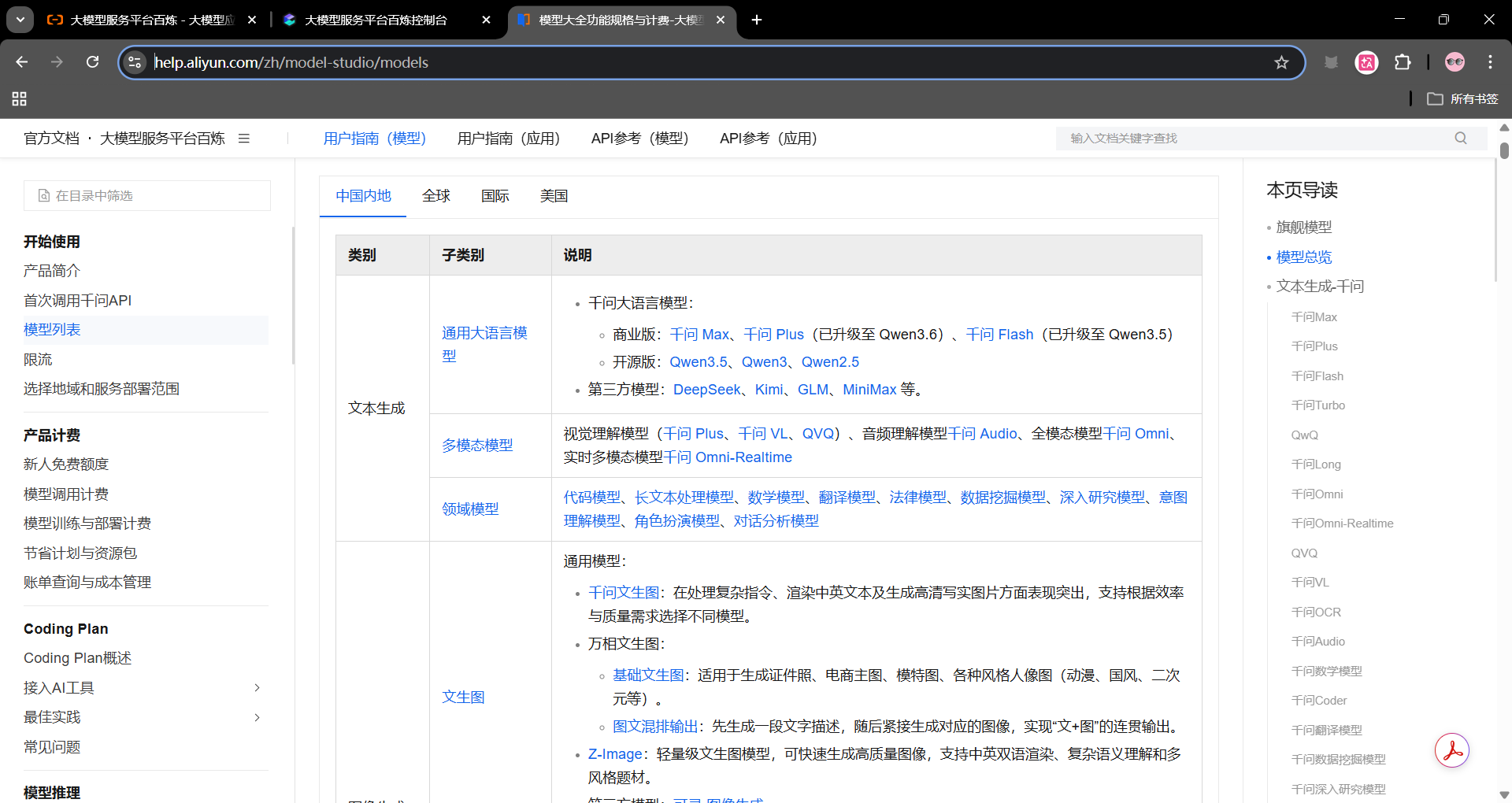The height and width of the screenshot is (803, 1512).
Task: Jump to 模型总览 in page guide
Action: pos(1304,257)
